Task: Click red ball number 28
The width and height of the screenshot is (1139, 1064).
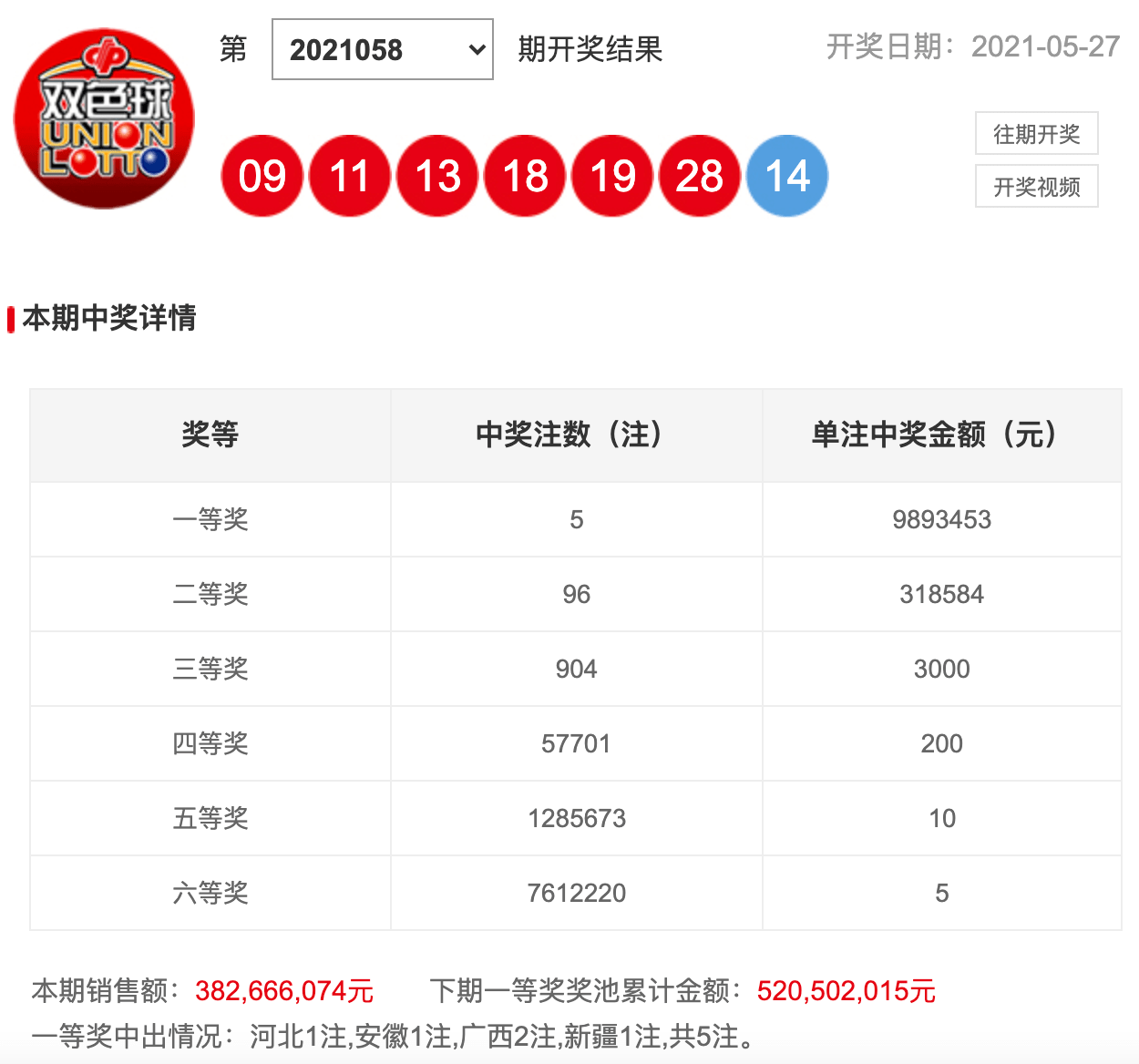Action: [700, 176]
